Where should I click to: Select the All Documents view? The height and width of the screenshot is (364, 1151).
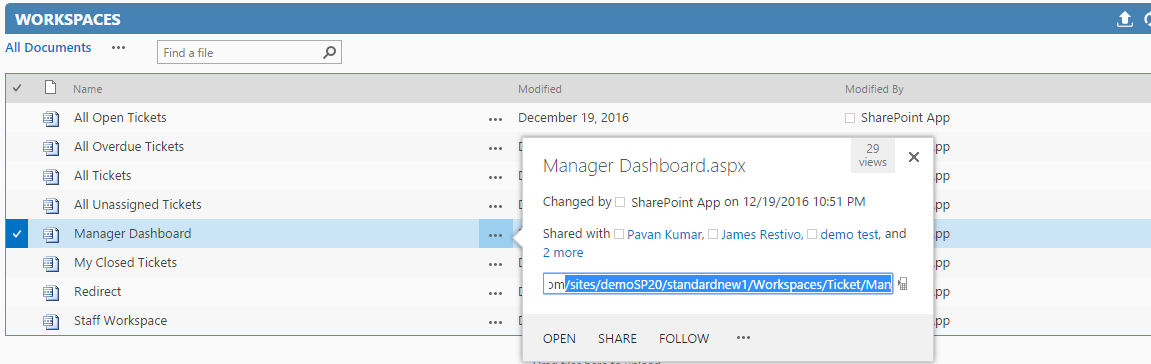48,48
